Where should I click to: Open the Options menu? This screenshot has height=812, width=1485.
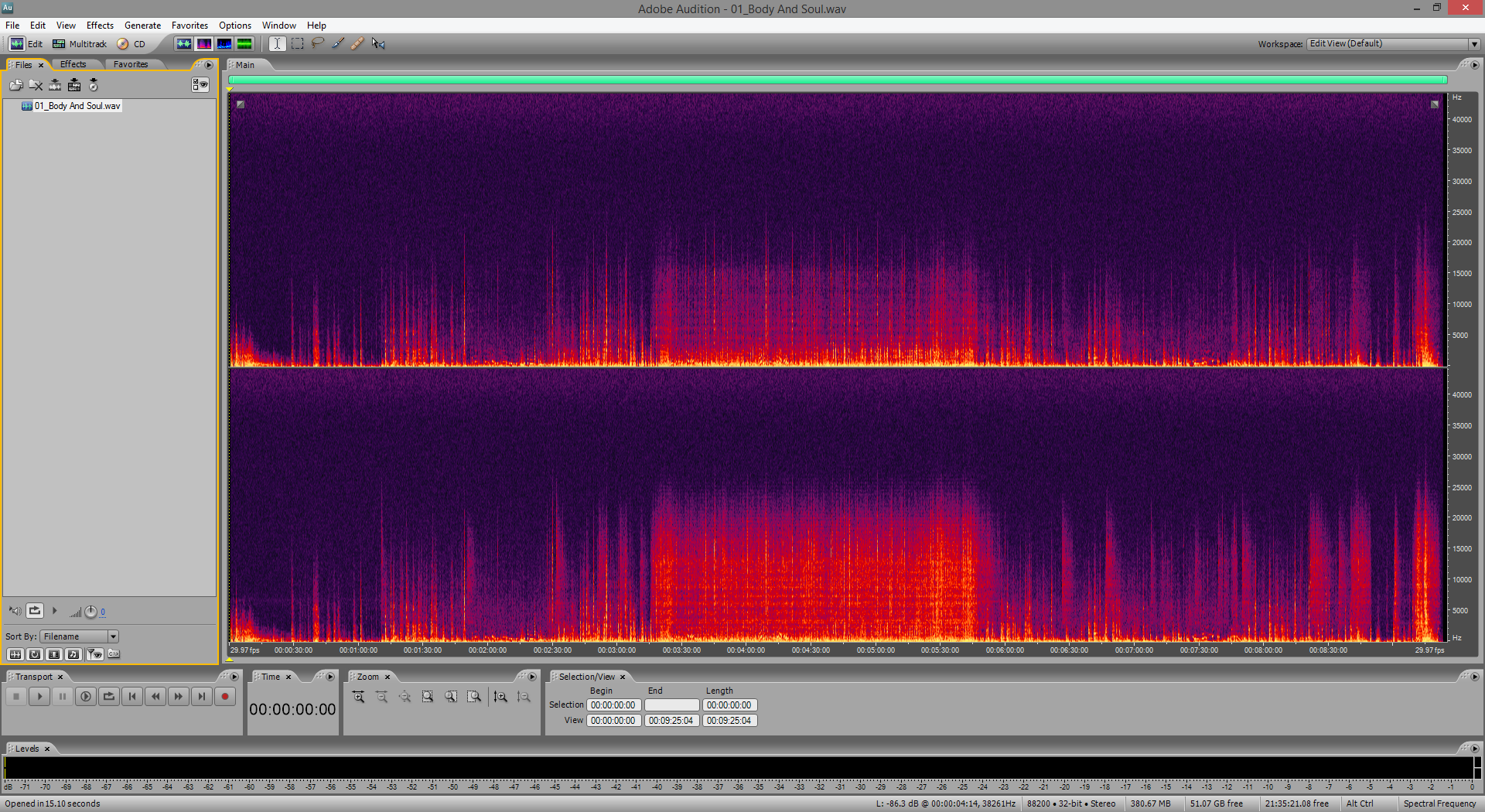[x=235, y=26]
